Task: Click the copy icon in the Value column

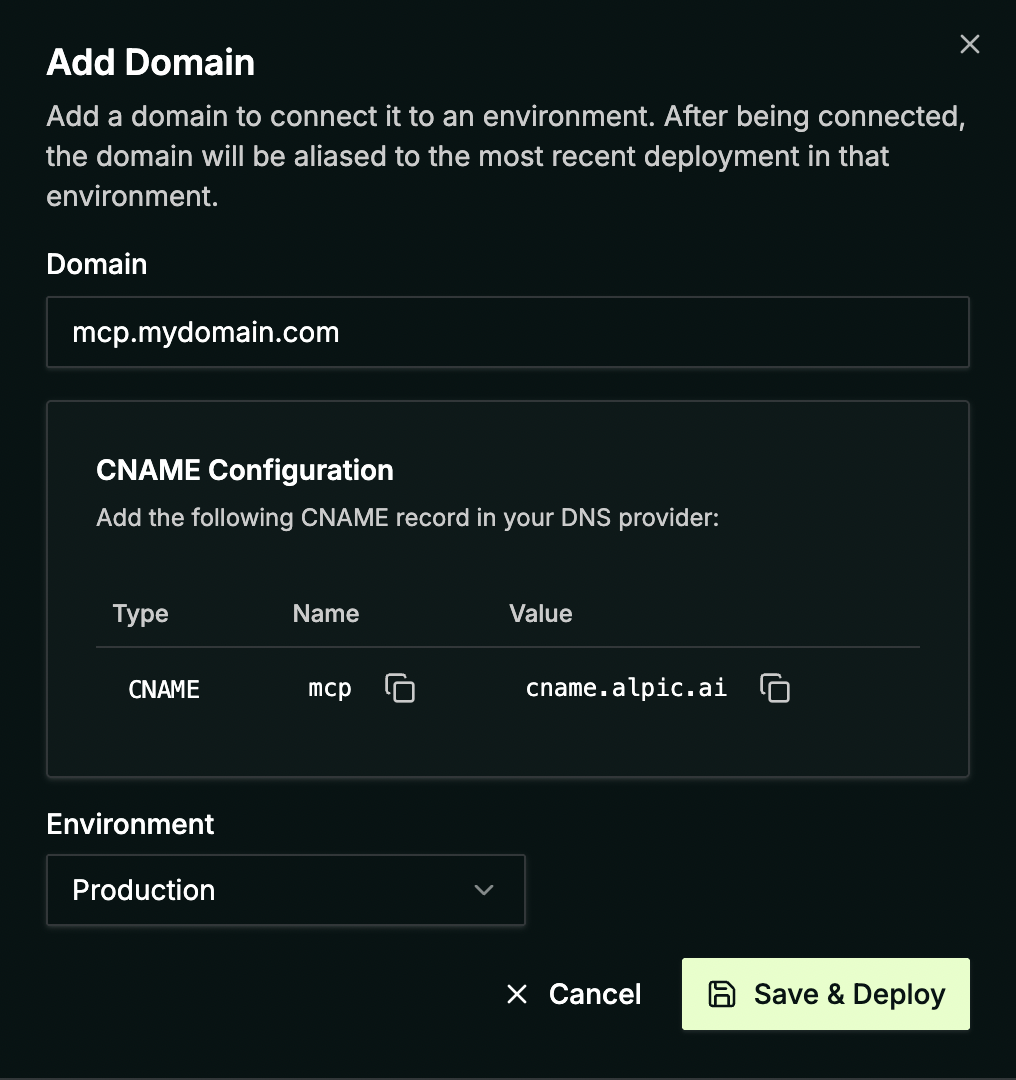Action: pos(775,688)
